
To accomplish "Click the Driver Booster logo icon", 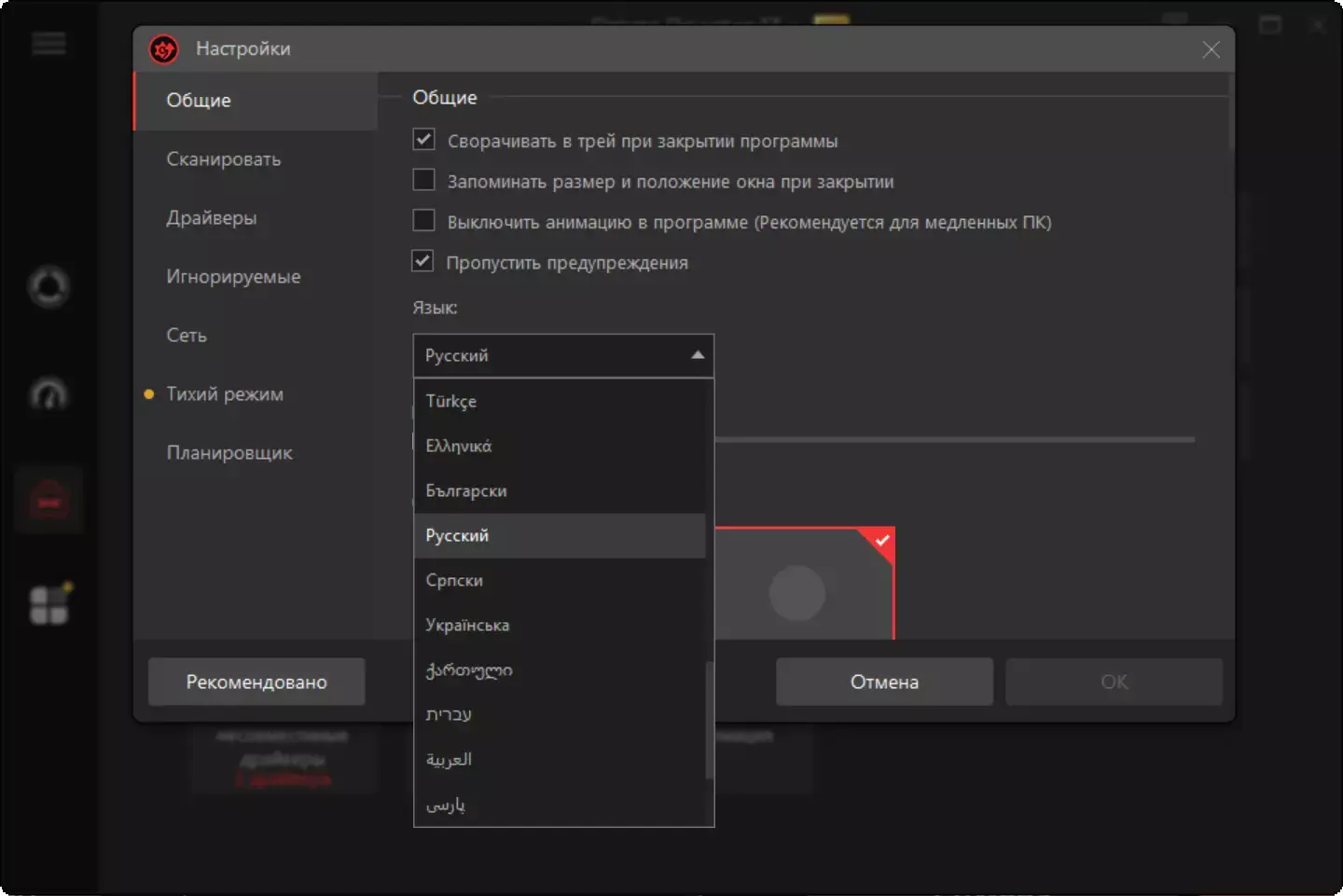I will [164, 49].
